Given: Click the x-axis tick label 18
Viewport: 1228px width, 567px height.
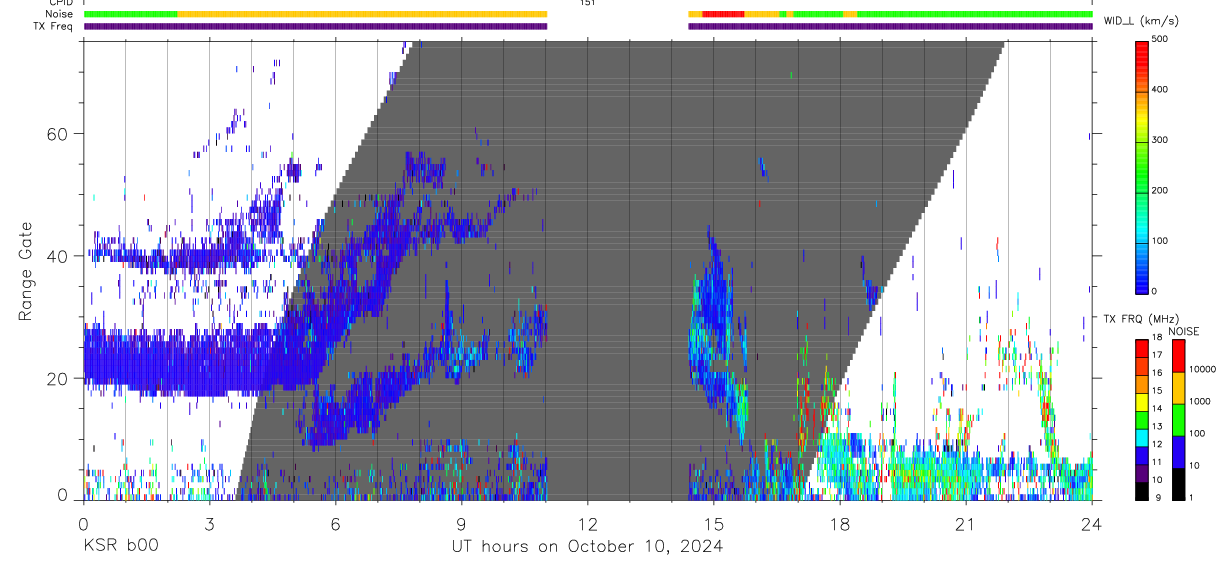Looking at the screenshot, I should click(839, 524).
